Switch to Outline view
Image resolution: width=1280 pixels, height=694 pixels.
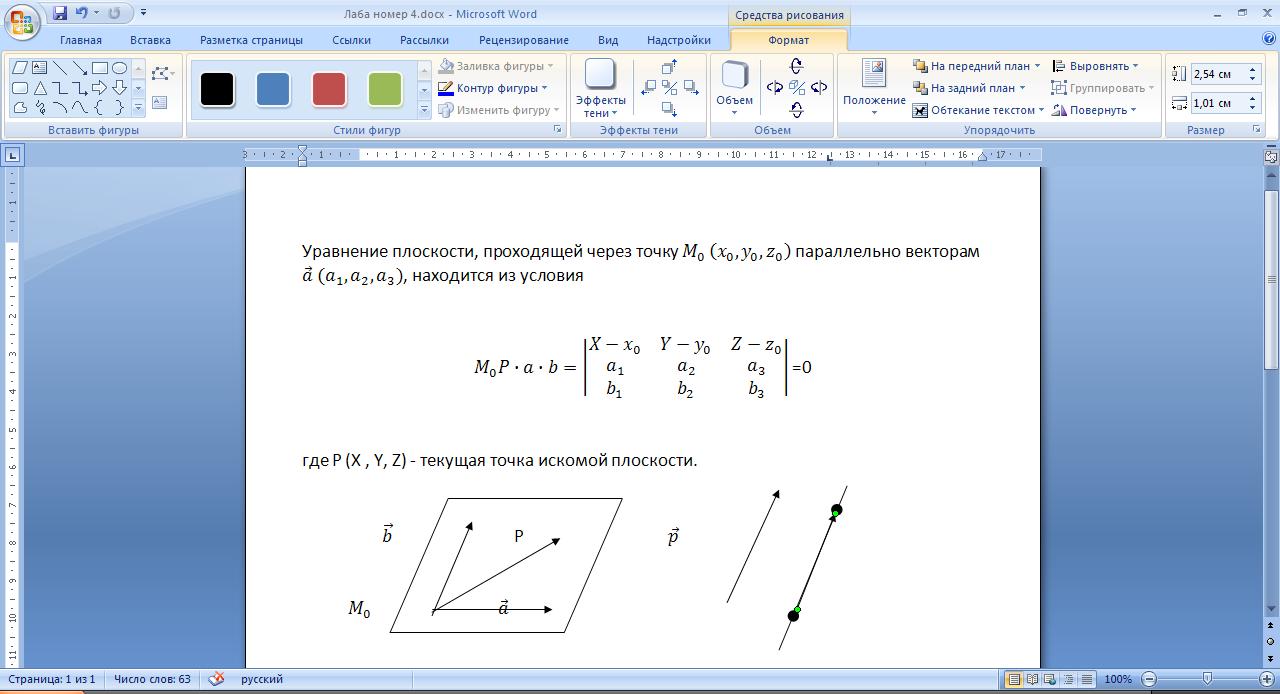(x=1068, y=679)
